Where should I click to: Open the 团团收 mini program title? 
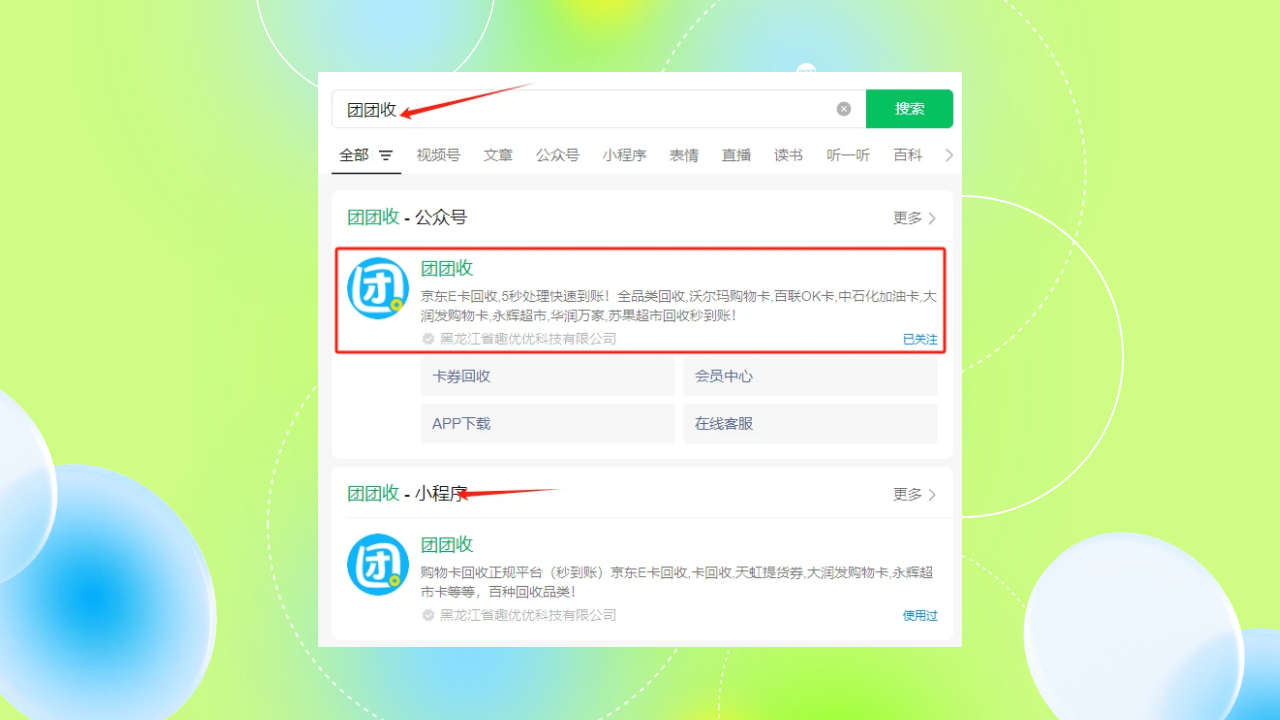[447, 544]
